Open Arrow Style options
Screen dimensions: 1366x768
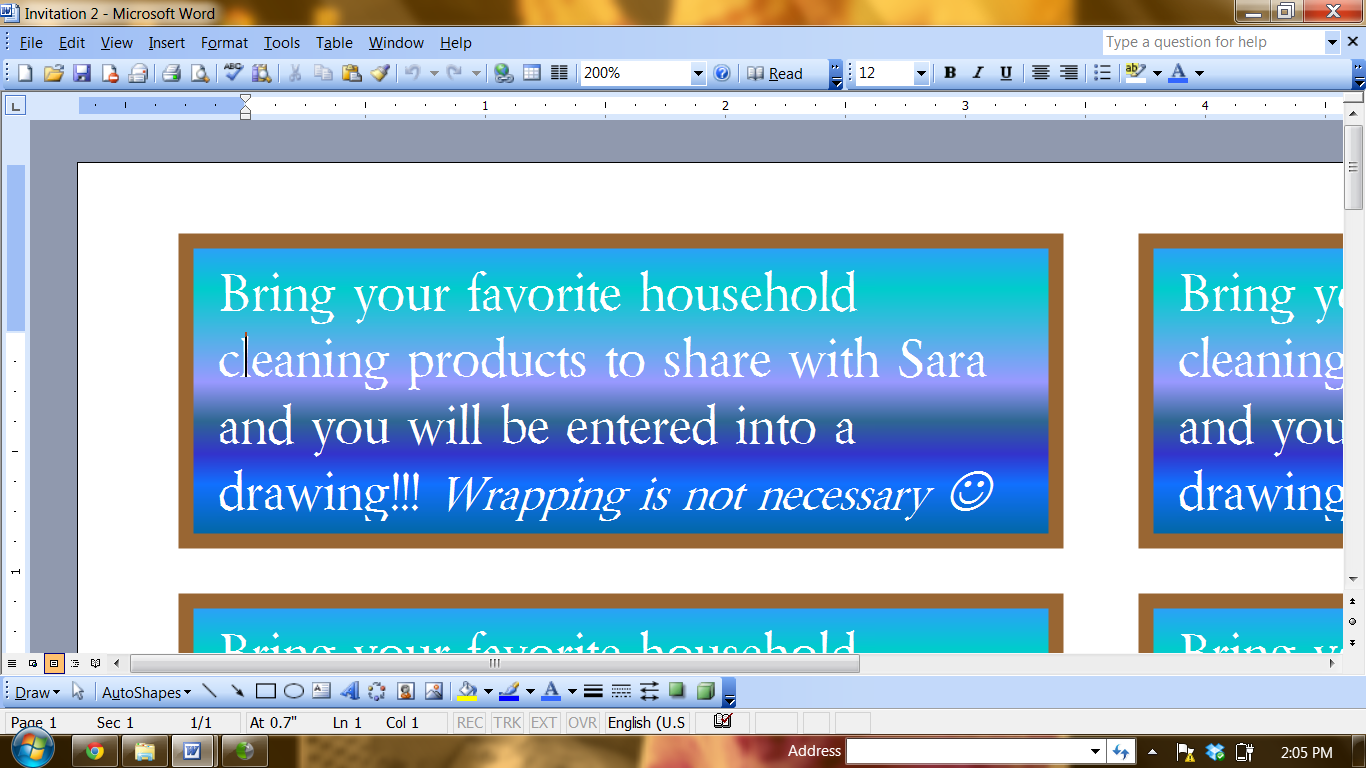pos(649,691)
